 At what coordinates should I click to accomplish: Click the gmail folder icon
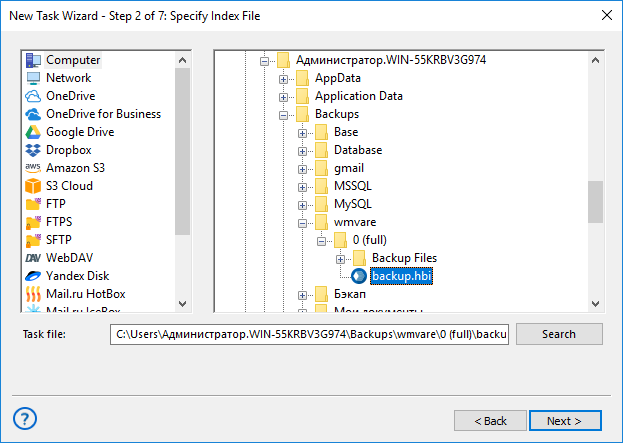pyautogui.click(x=321, y=168)
